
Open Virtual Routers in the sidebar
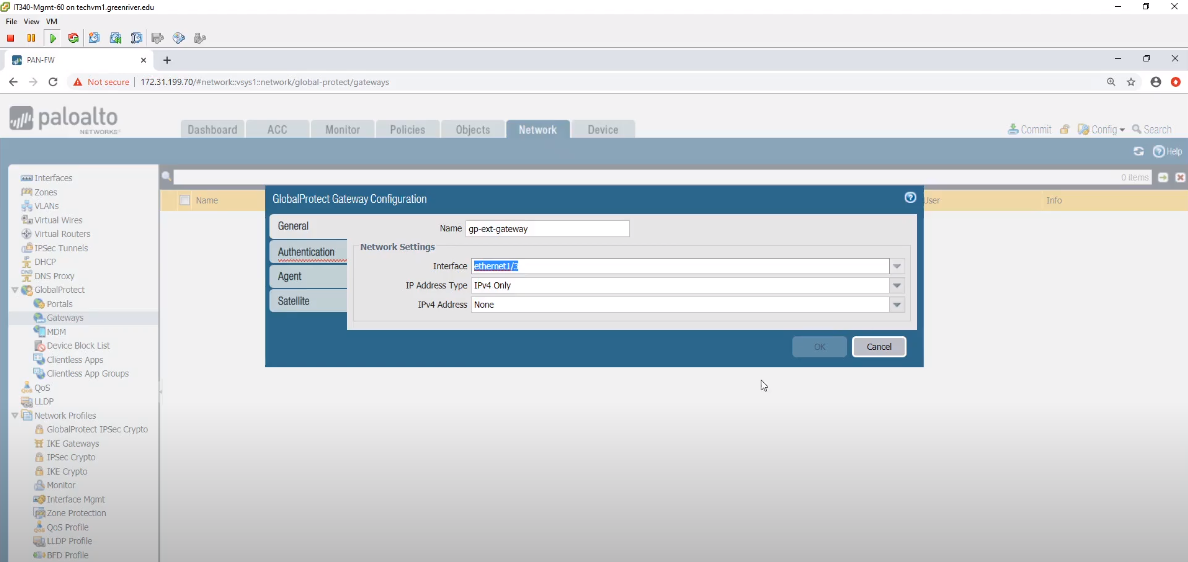pyautogui.click(x=62, y=234)
